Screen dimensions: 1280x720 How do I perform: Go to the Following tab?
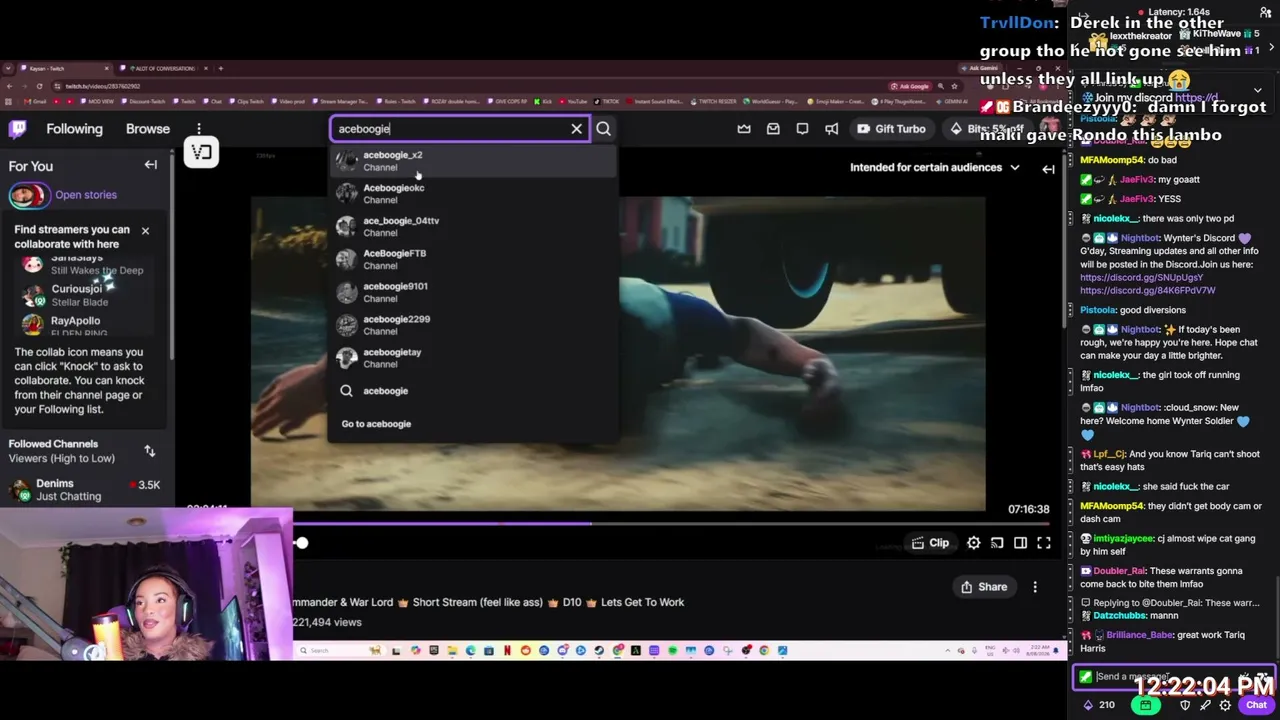74,128
